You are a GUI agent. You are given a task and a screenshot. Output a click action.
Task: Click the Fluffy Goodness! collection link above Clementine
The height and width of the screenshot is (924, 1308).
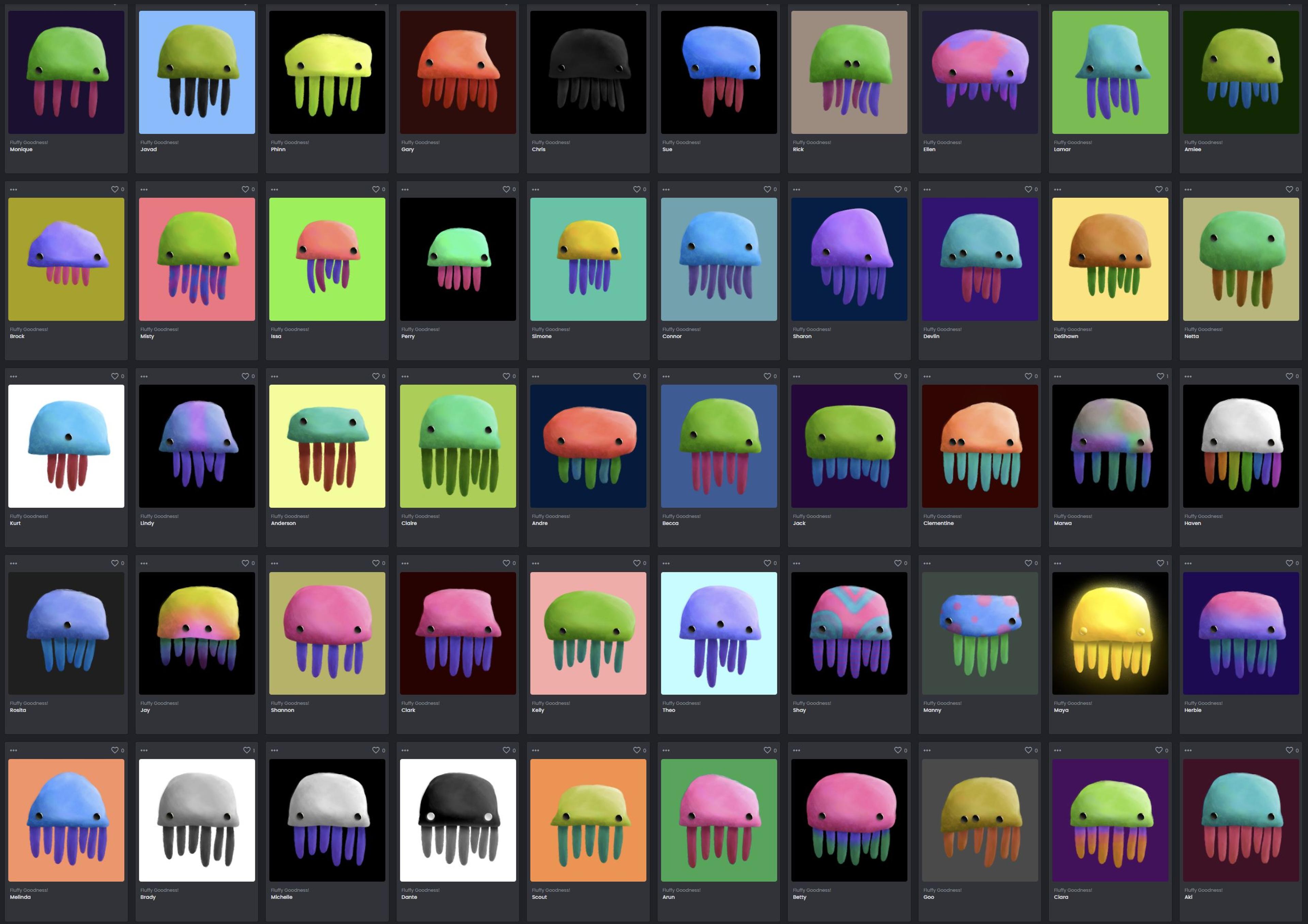pyautogui.click(x=942, y=516)
